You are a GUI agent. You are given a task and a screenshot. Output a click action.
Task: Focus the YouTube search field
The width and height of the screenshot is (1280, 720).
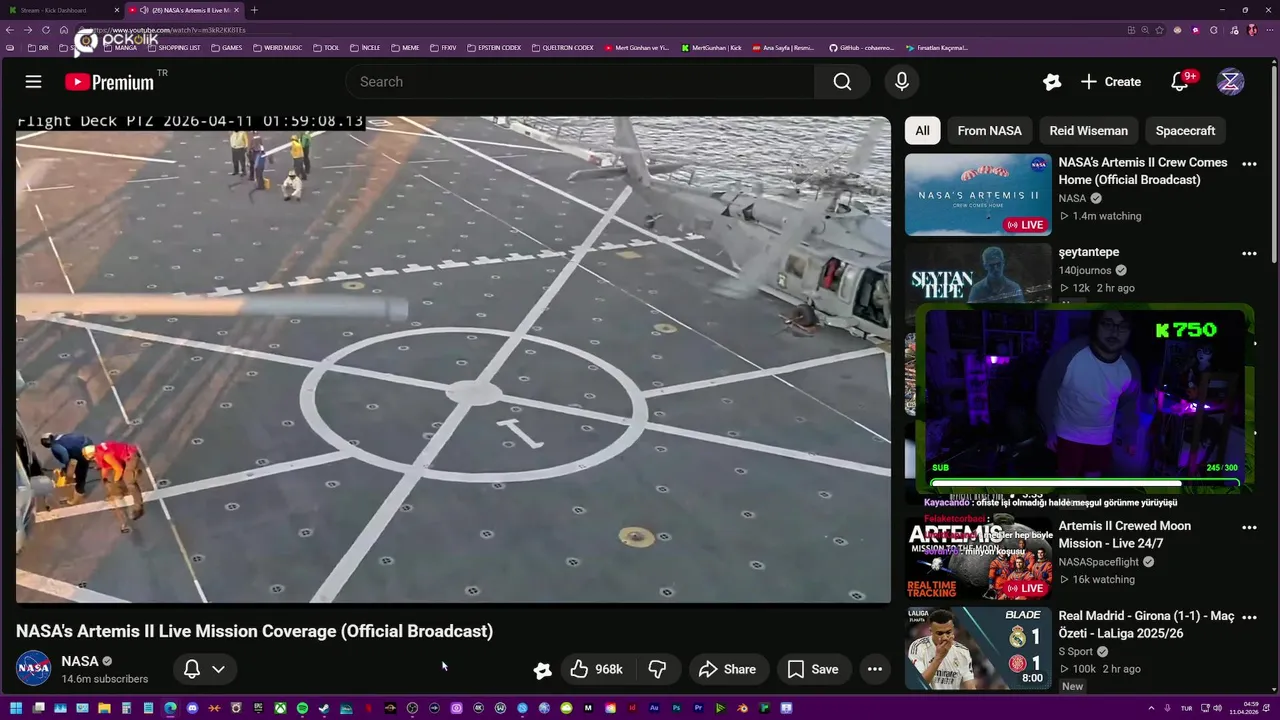pyautogui.click(x=580, y=82)
